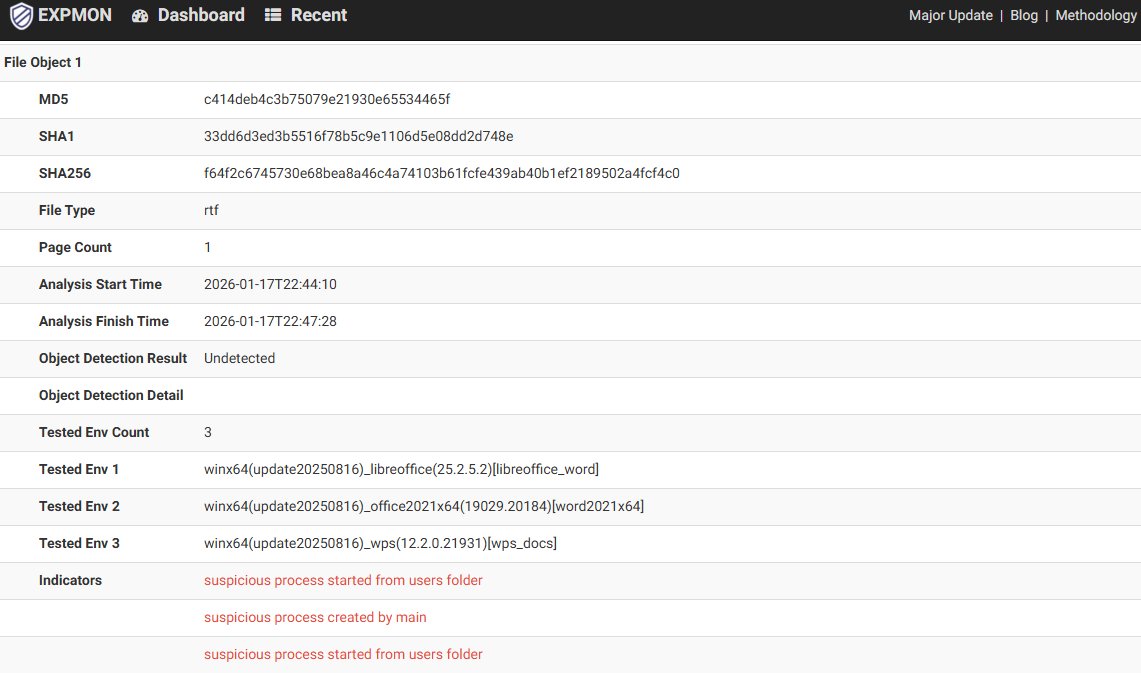Click suspicious process created by main indicator
Image resolution: width=1141 pixels, height=673 pixels.
tap(315, 618)
